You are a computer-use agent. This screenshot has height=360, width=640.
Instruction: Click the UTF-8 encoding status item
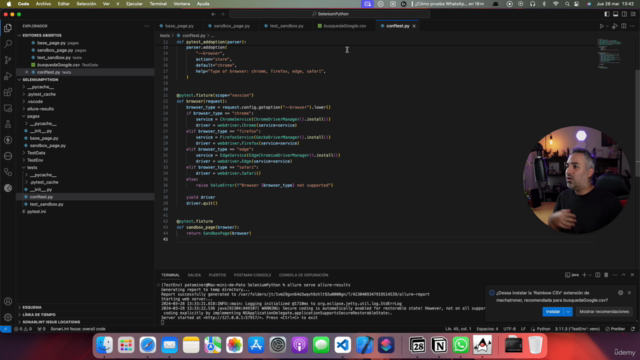[x=509, y=329]
